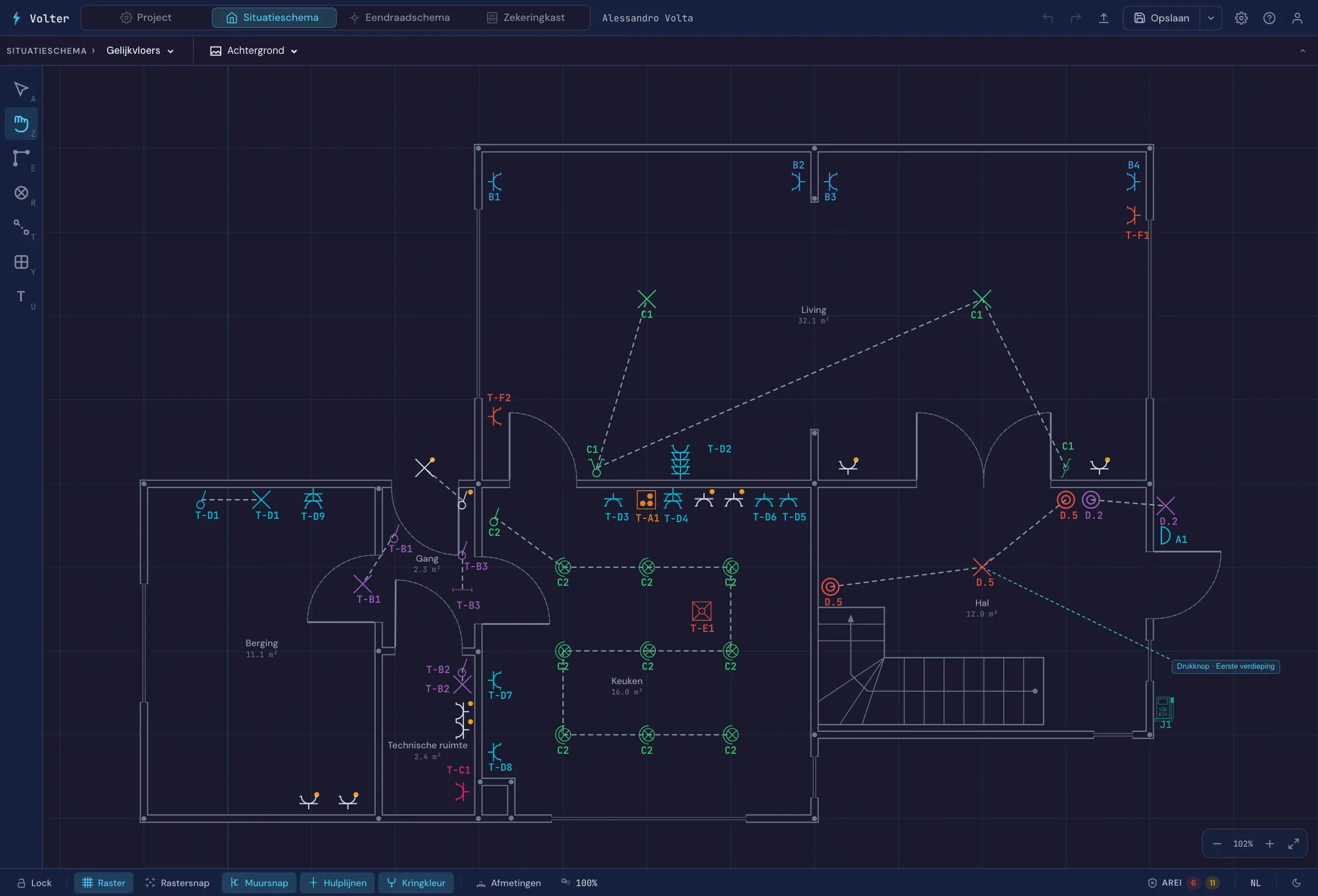Expand the Gelijkvloers floor dropdown
The image size is (1318, 896).
click(140, 51)
